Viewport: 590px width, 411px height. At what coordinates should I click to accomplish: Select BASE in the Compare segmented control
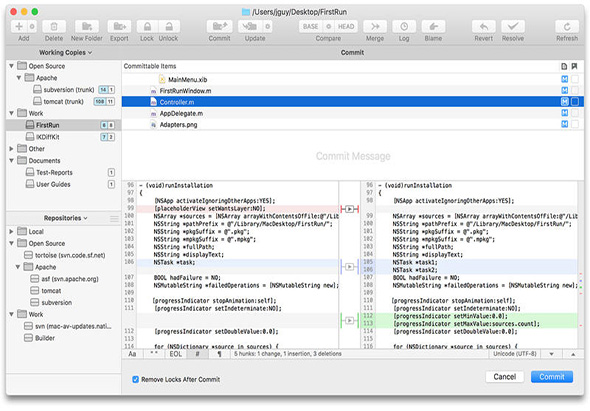[x=311, y=27]
